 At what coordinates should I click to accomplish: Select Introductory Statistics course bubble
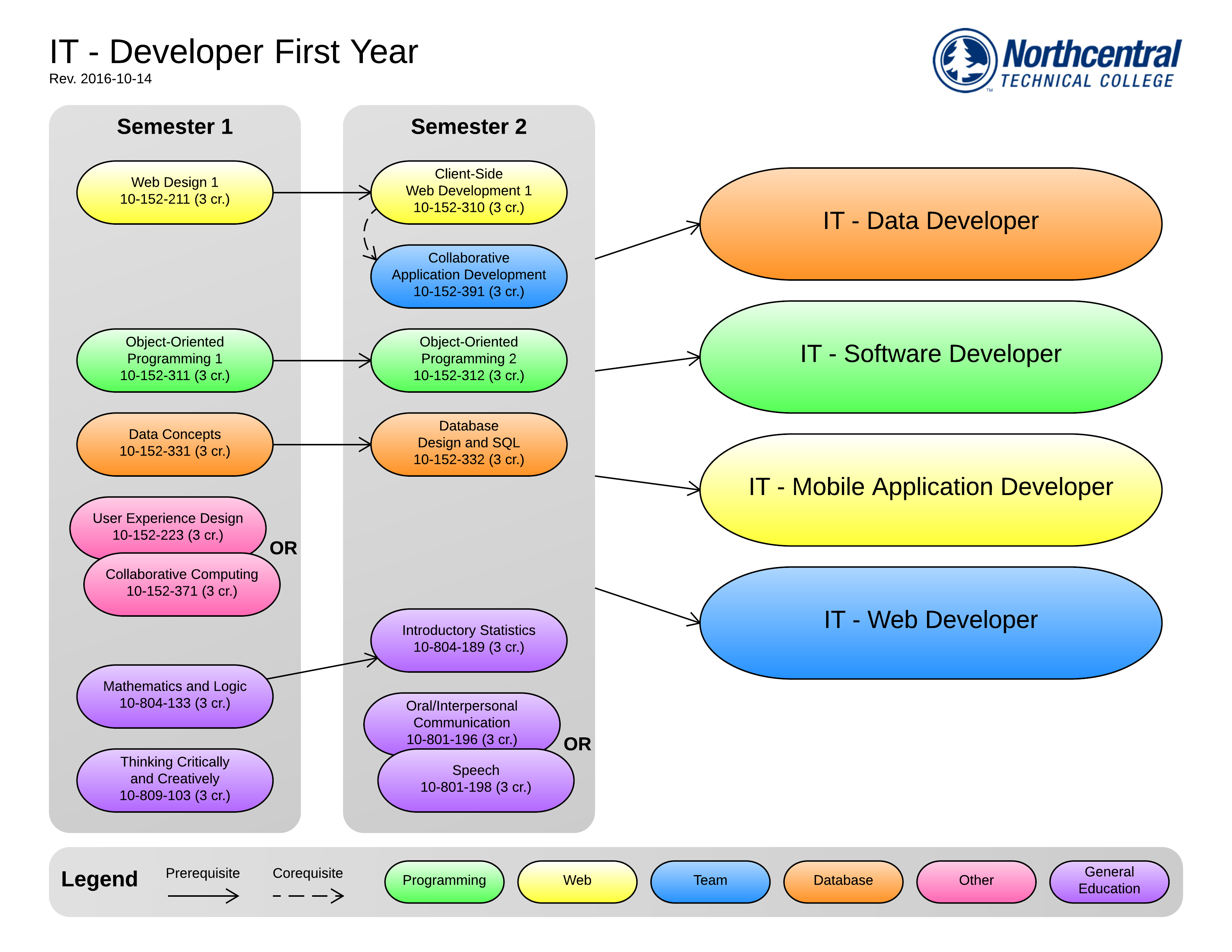click(468, 640)
